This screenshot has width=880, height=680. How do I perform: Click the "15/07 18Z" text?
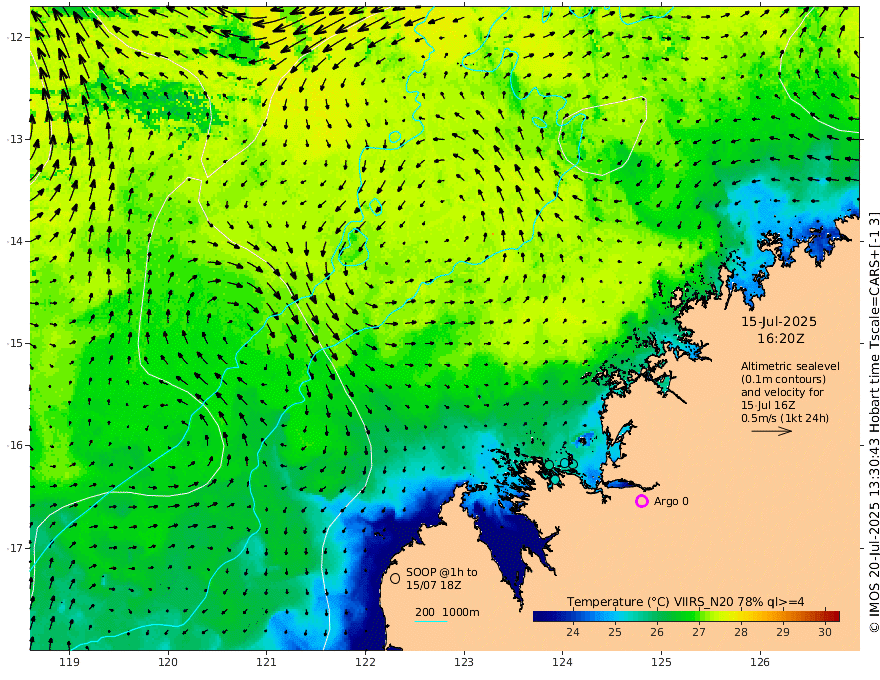point(434,585)
